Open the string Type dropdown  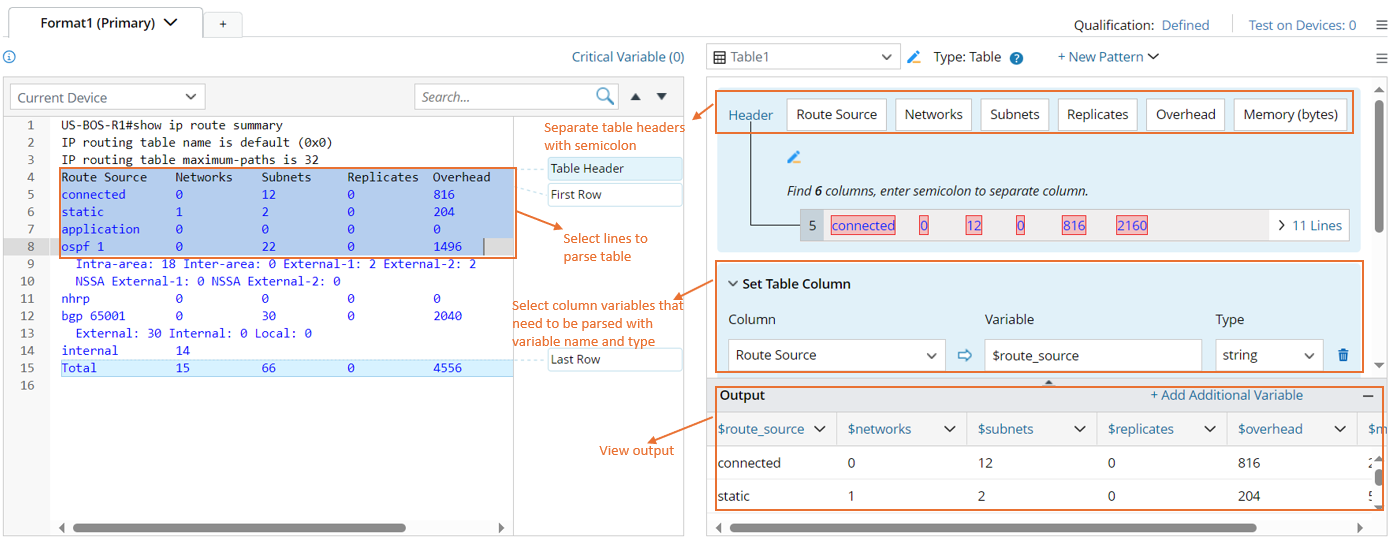coord(1269,355)
